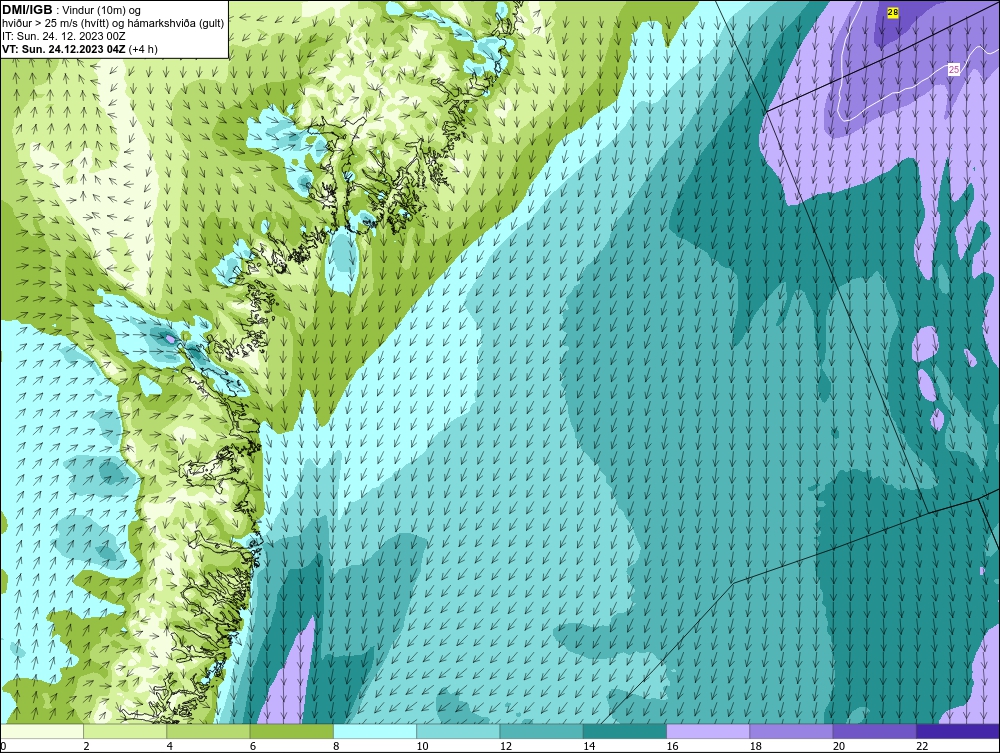Select the dark indigo above-22 legend swatch
The width and height of the screenshot is (1000, 753).
tap(958, 731)
